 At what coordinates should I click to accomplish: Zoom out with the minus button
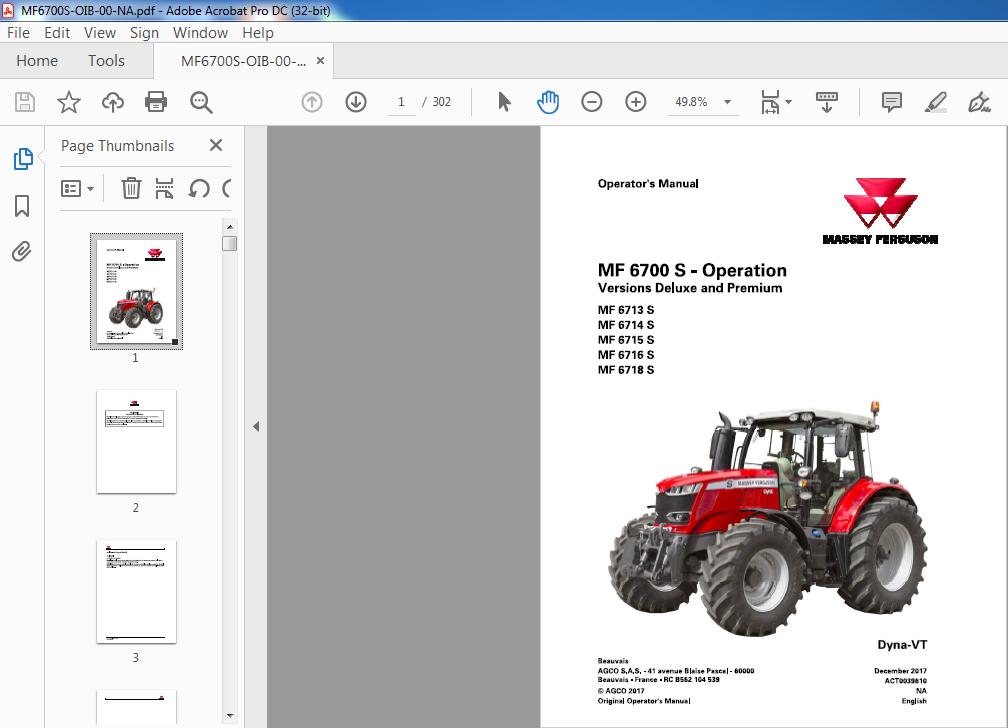[x=591, y=102]
